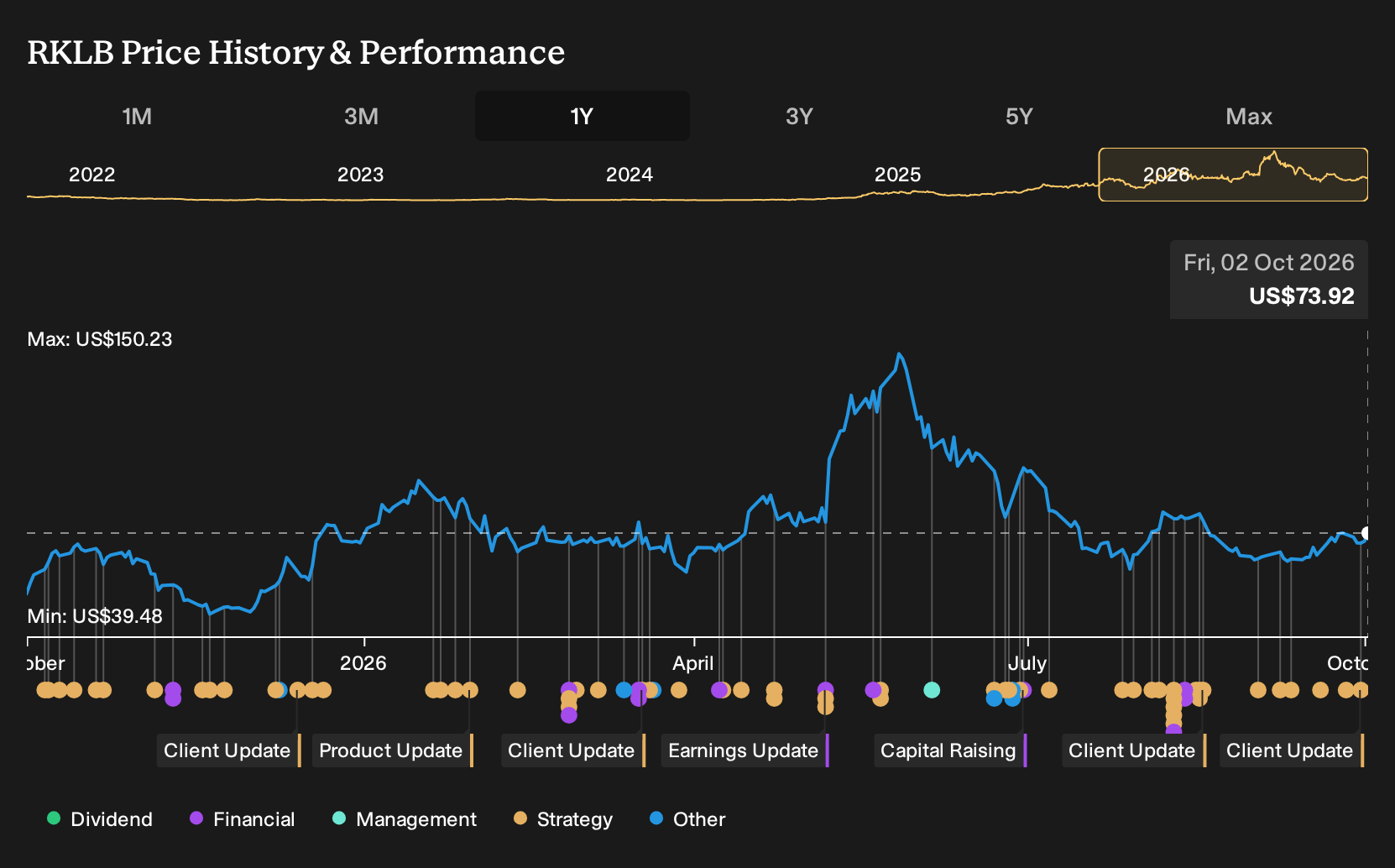Screen dimensions: 1395x868
Task: Switch to the 3M time range tab
Action: click(361, 116)
